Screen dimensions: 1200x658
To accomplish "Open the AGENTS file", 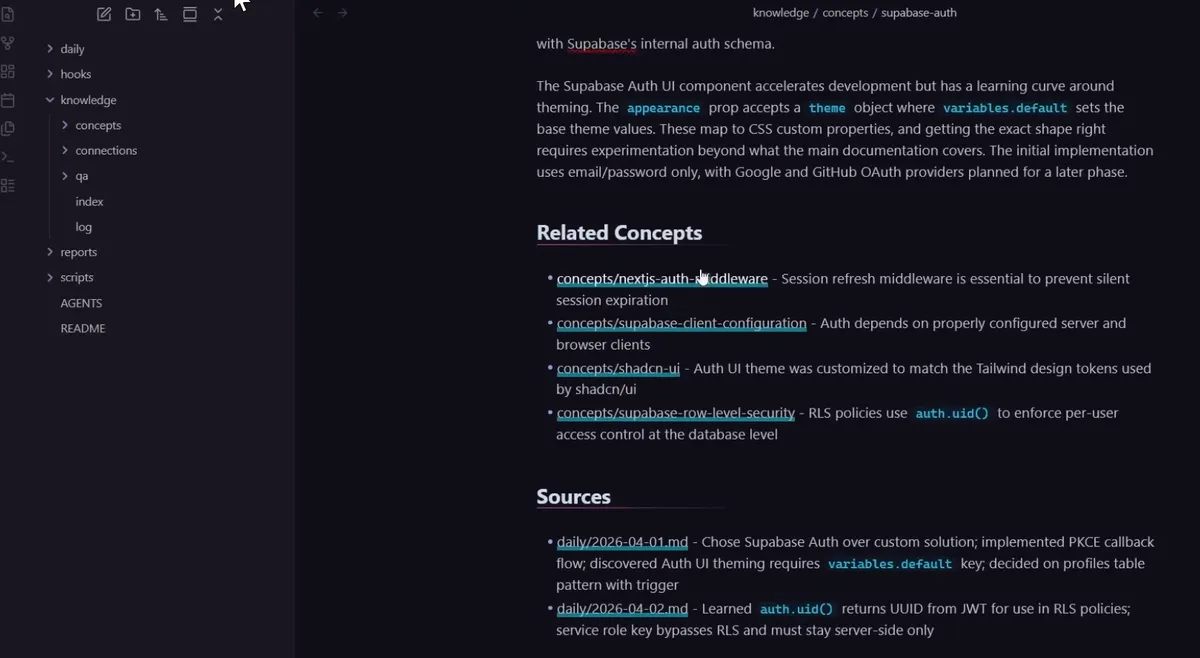I will 81,303.
